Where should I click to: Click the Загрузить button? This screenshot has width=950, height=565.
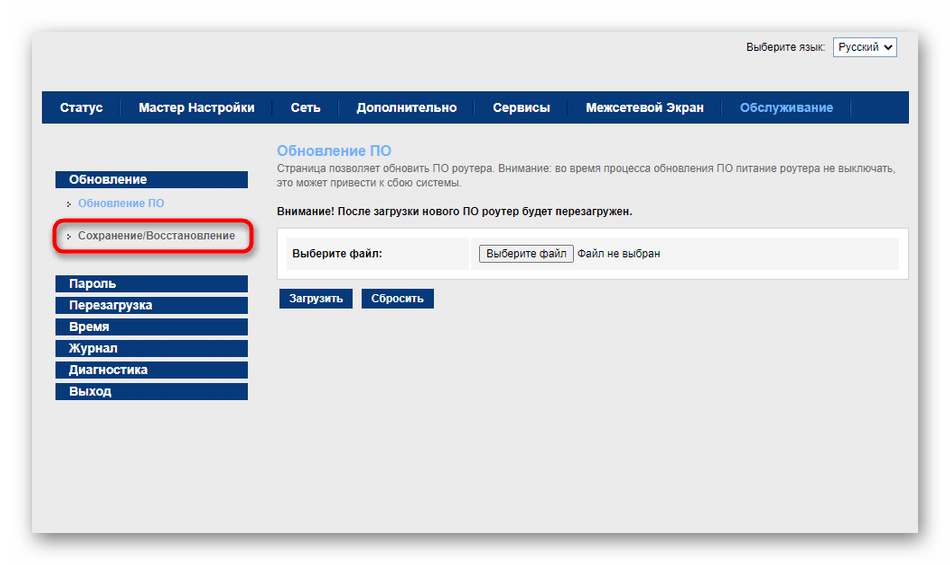tap(316, 298)
